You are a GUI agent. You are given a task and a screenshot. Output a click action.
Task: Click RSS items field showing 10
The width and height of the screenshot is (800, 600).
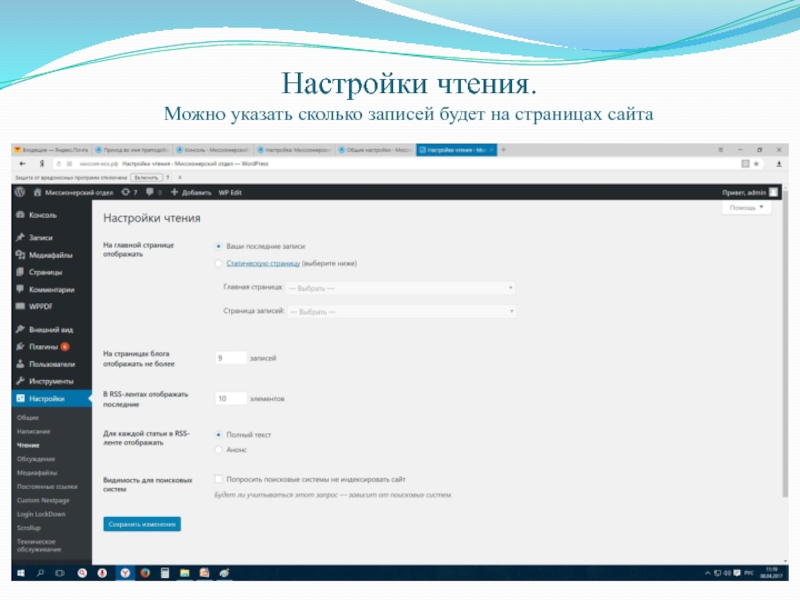231,398
